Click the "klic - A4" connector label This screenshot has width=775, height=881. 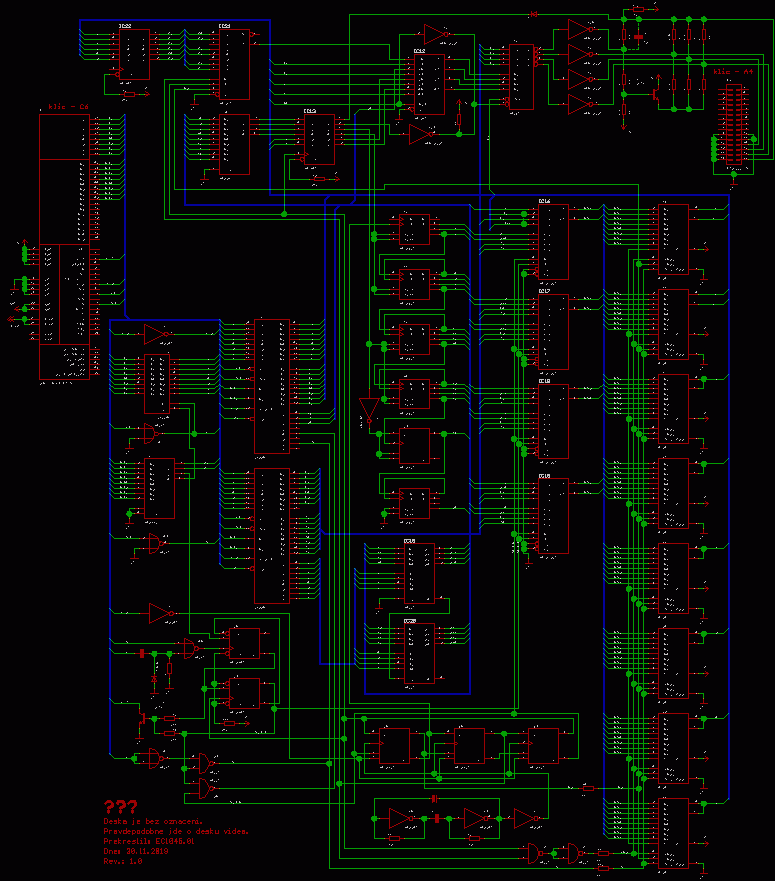click(732, 72)
